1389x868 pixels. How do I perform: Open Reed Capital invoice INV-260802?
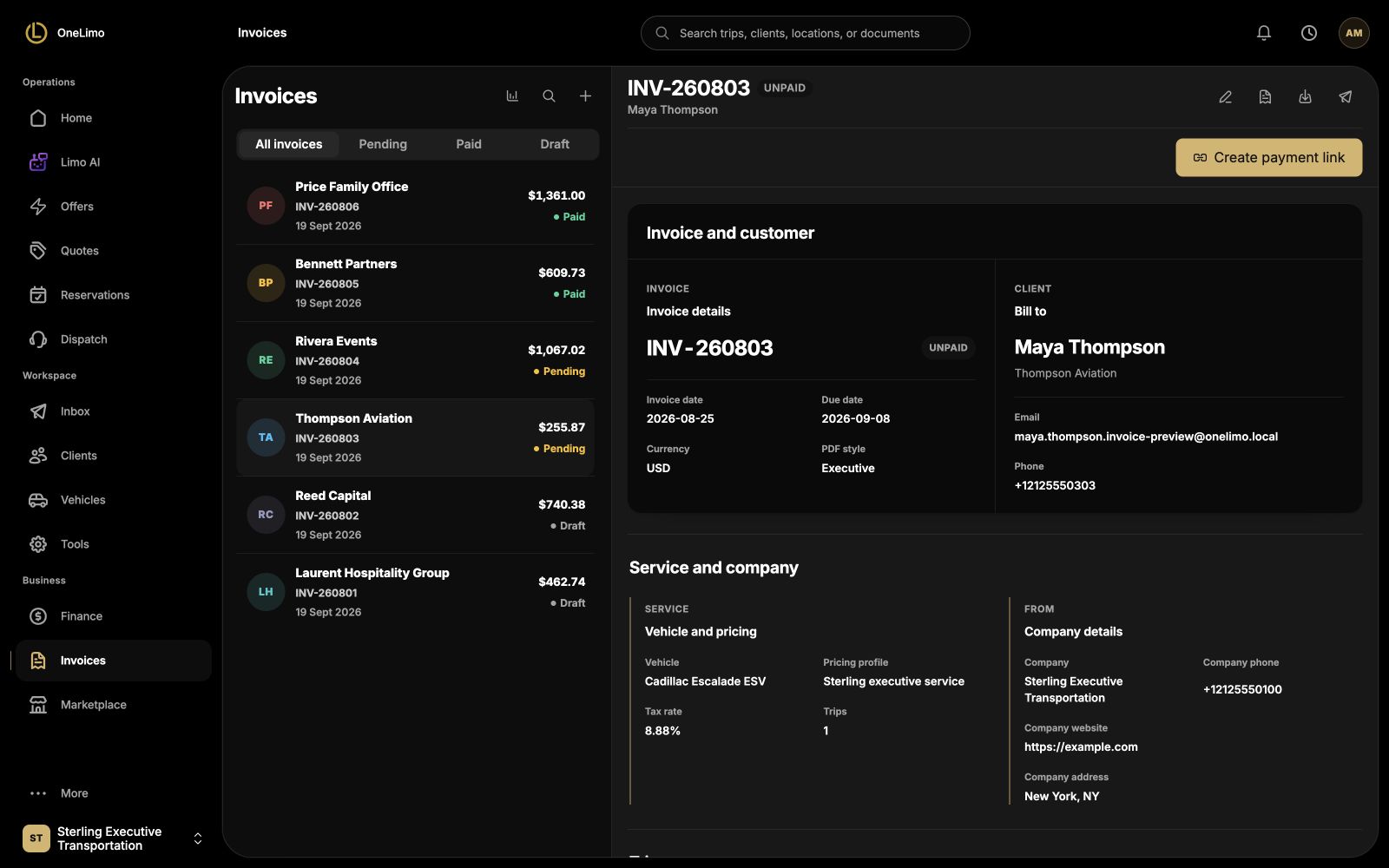[415, 515]
